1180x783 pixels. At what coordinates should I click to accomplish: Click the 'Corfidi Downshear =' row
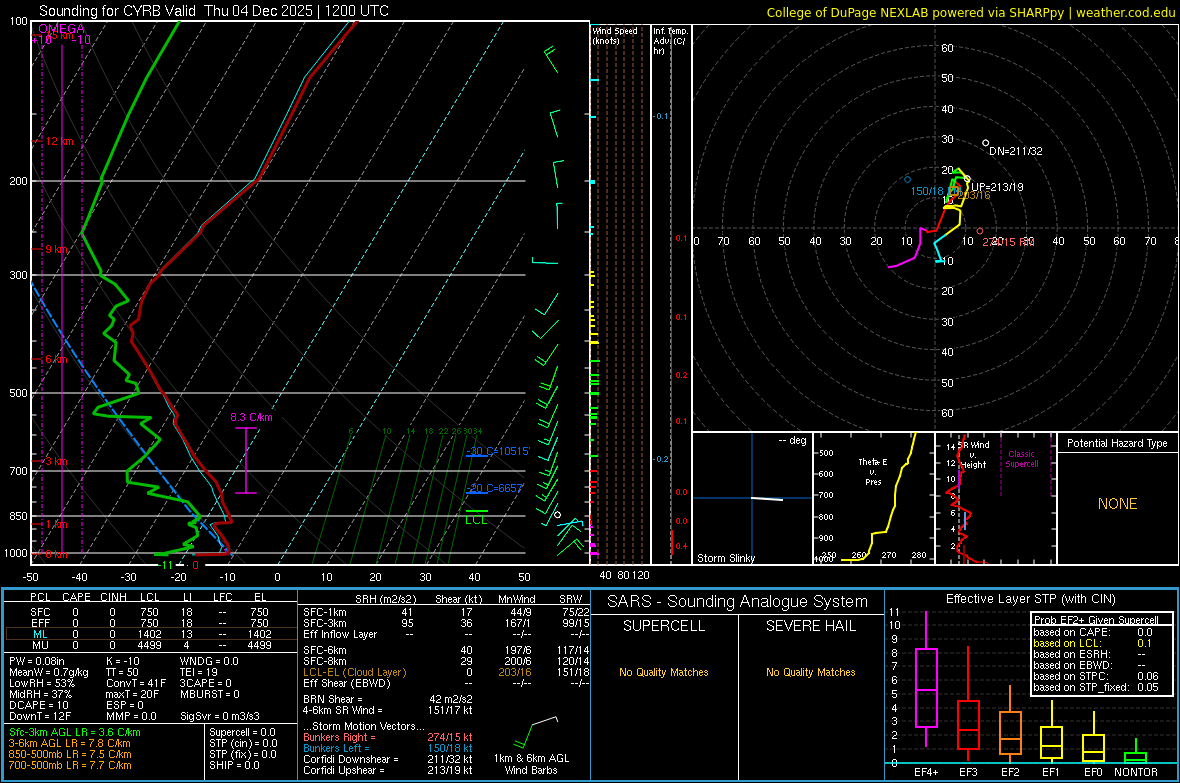388,759
